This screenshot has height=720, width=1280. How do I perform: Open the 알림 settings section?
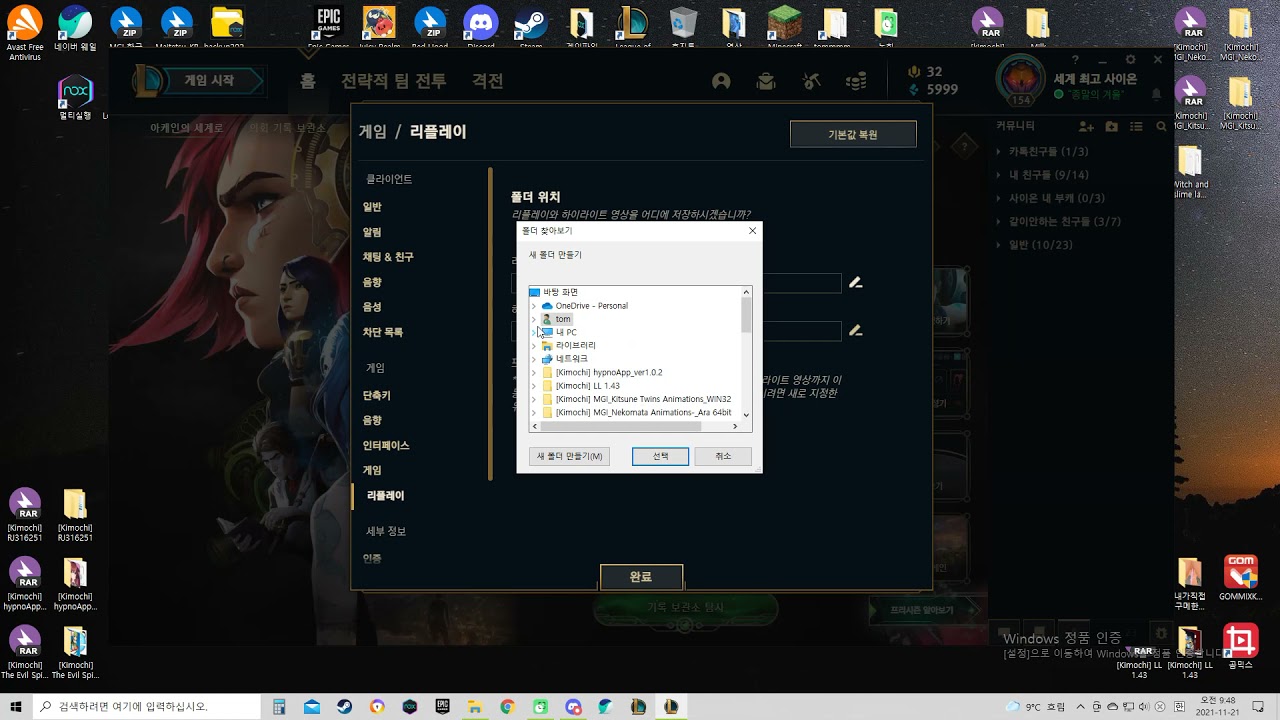point(372,232)
